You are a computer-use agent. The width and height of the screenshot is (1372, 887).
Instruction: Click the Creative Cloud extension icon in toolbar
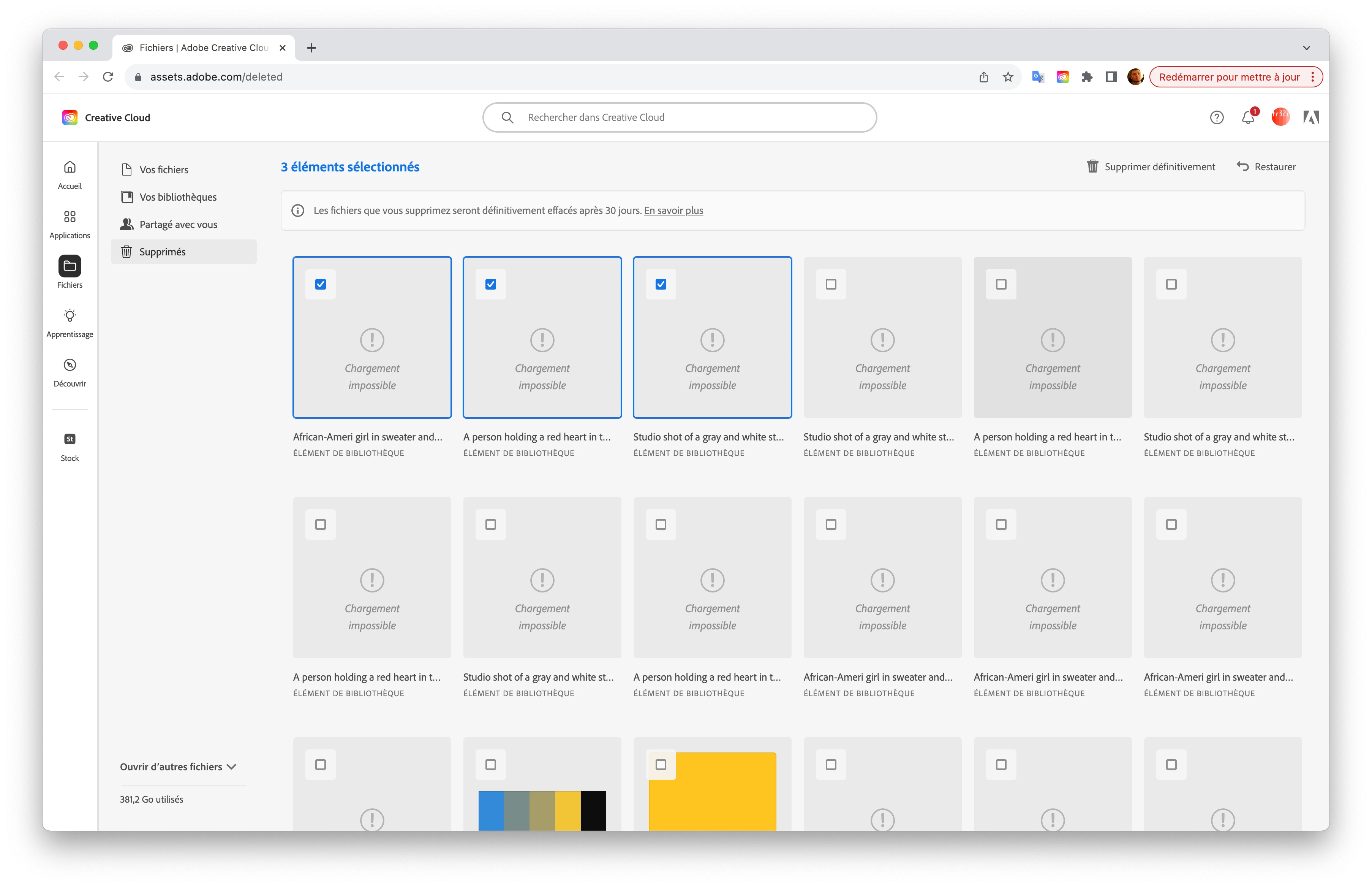tap(1062, 77)
